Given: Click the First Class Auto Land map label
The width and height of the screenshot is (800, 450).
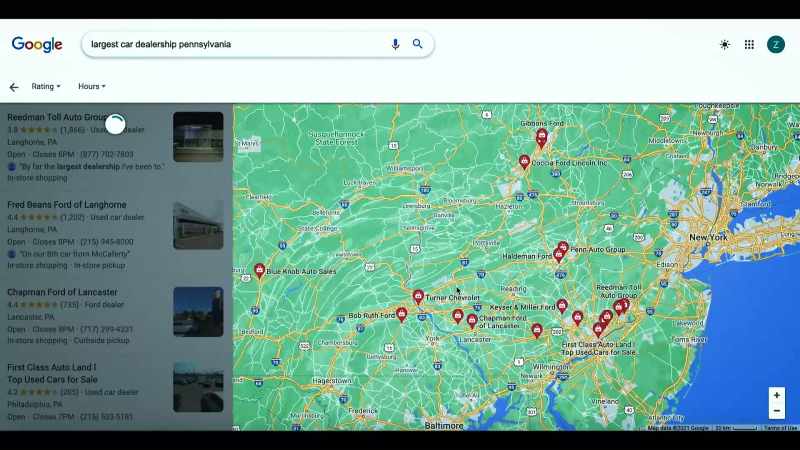Looking at the screenshot, I should (x=598, y=348).
